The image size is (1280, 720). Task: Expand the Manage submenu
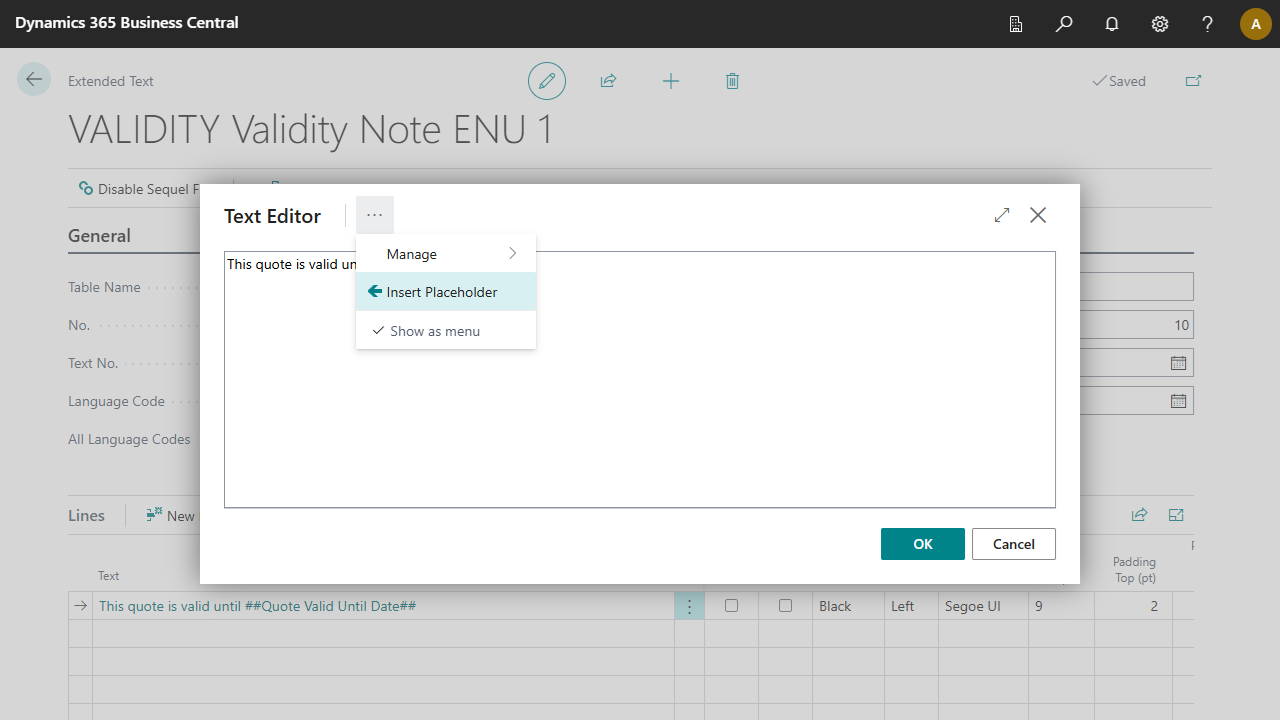[x=446, y=254]
